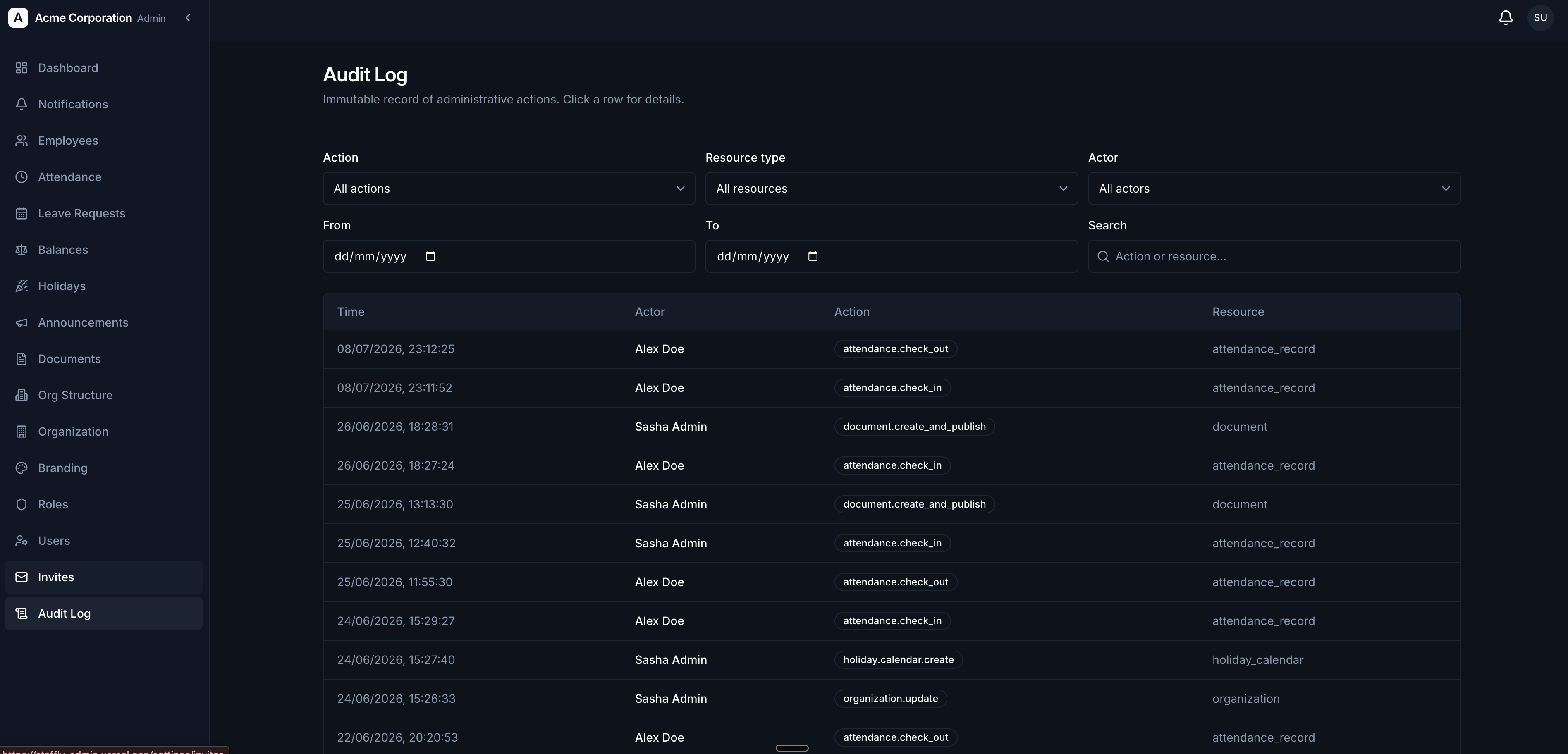
Task: Click the Audit Log page heading
Action: [365, 74]
